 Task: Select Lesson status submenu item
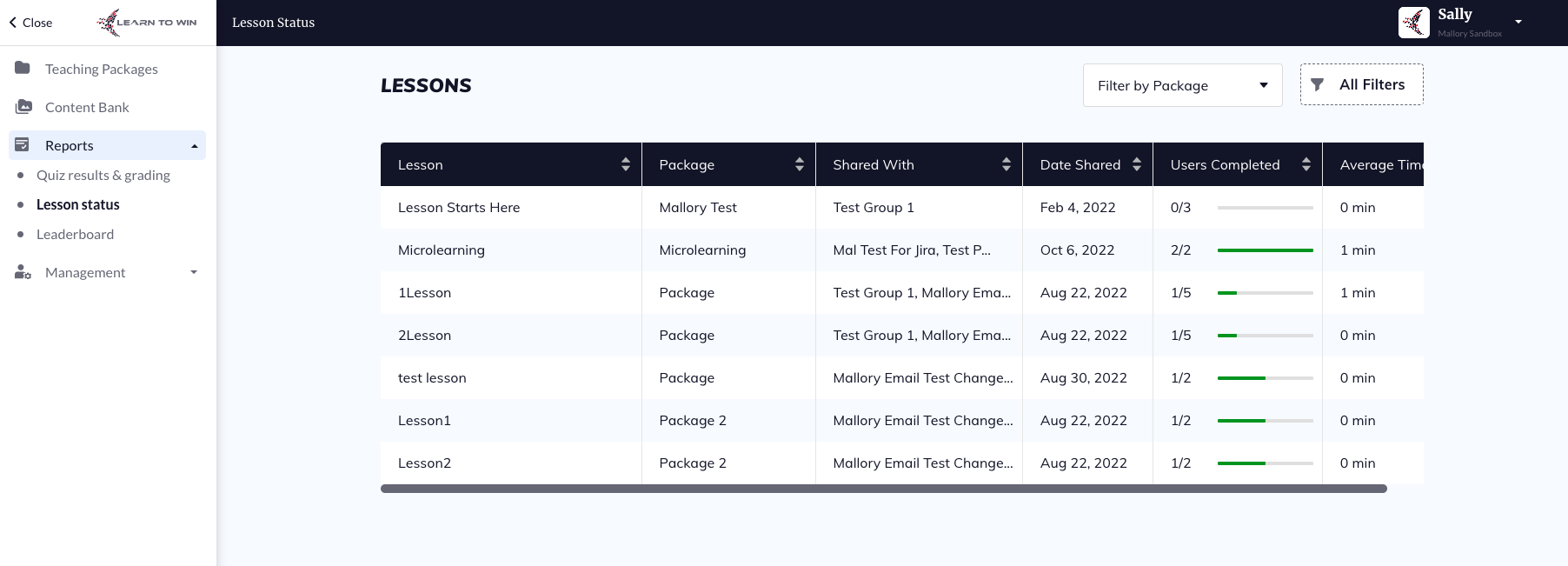78,204
